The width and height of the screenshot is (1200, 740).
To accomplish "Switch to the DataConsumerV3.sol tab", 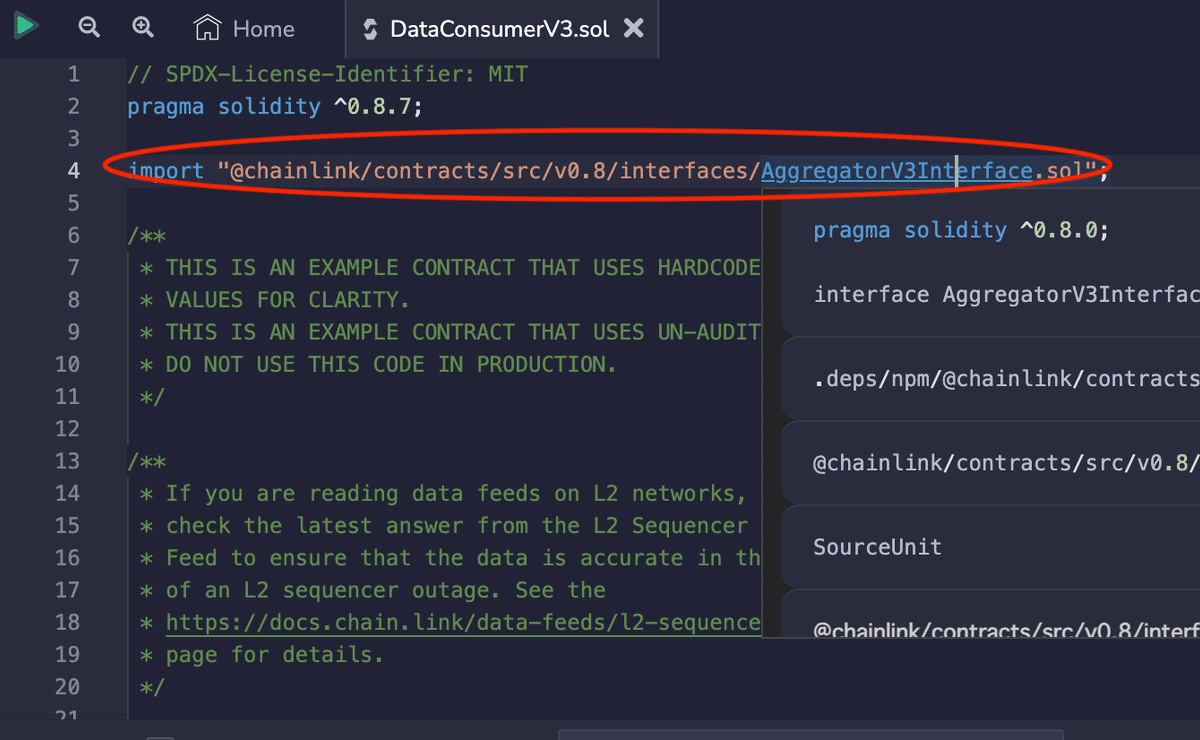I will [500, 28].
